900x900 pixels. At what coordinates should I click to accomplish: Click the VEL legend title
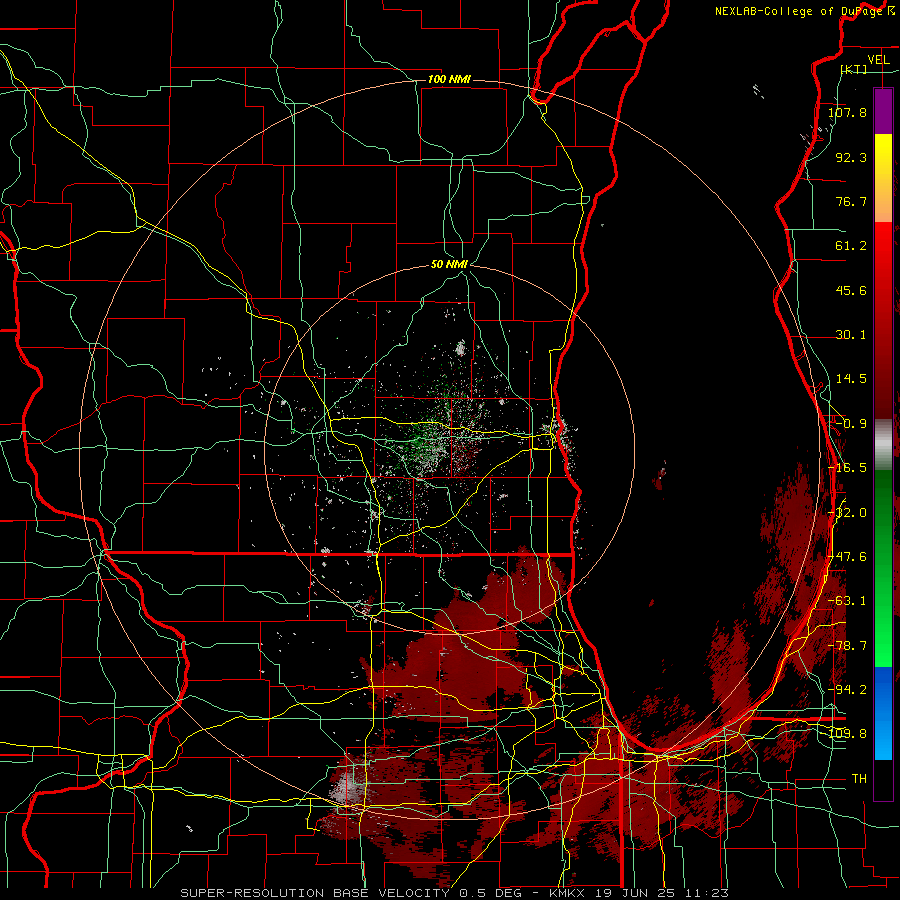(878, 60)
